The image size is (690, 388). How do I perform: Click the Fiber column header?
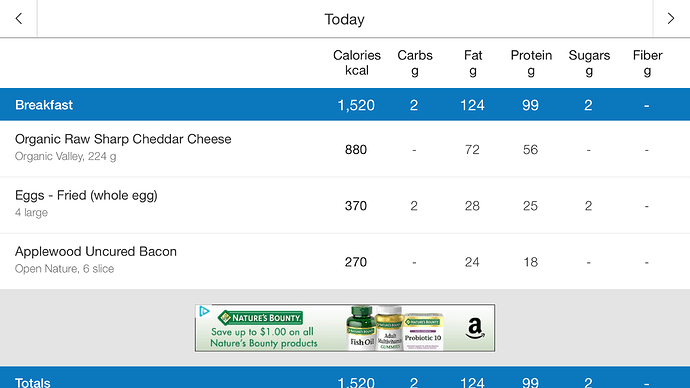click(x=647, y=63)
